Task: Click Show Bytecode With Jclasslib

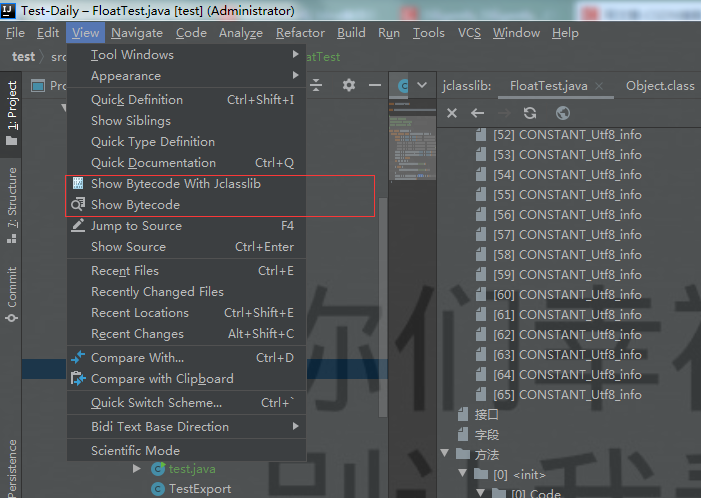Action: point(186,184)
